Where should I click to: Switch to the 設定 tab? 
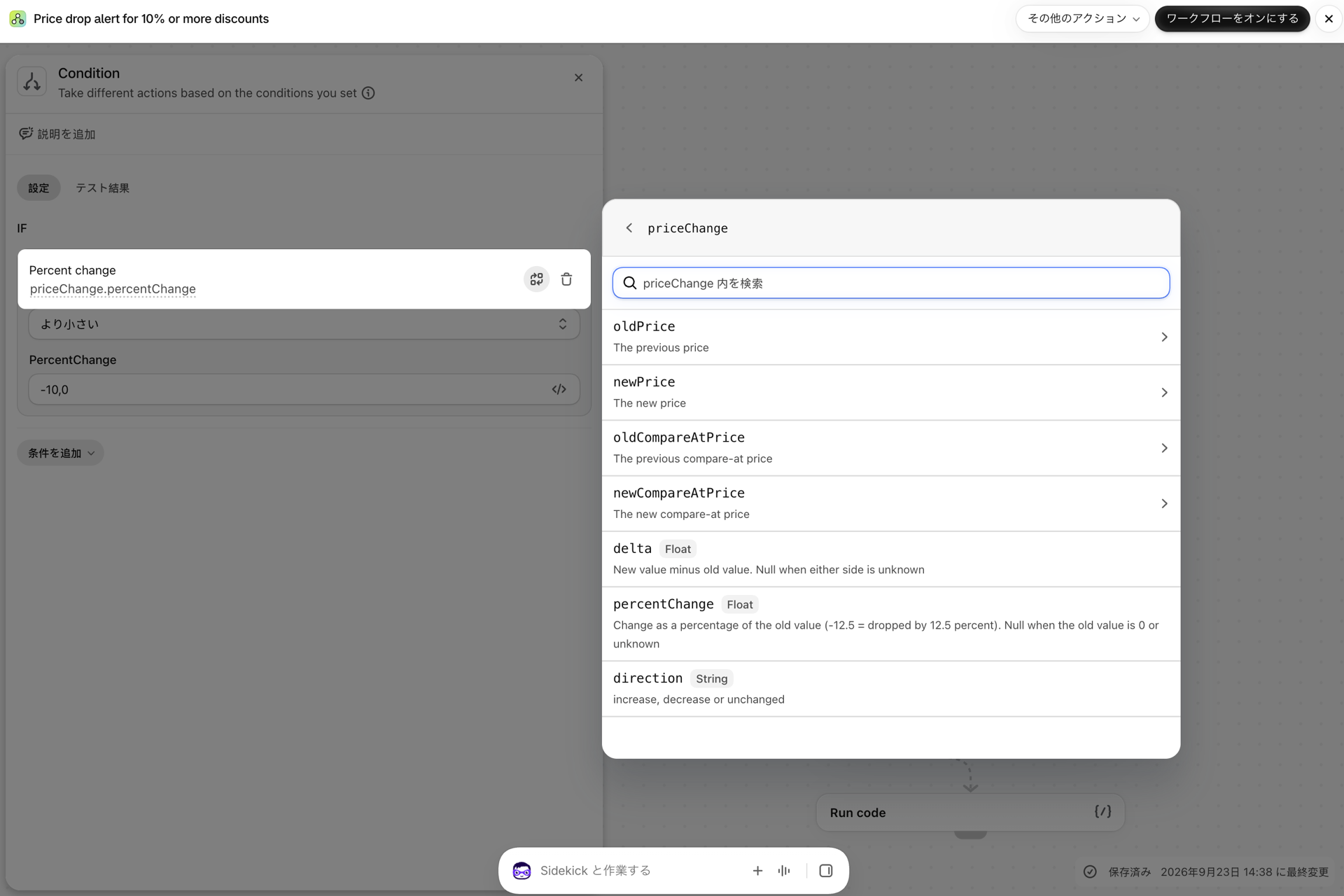tap(38, 188)
